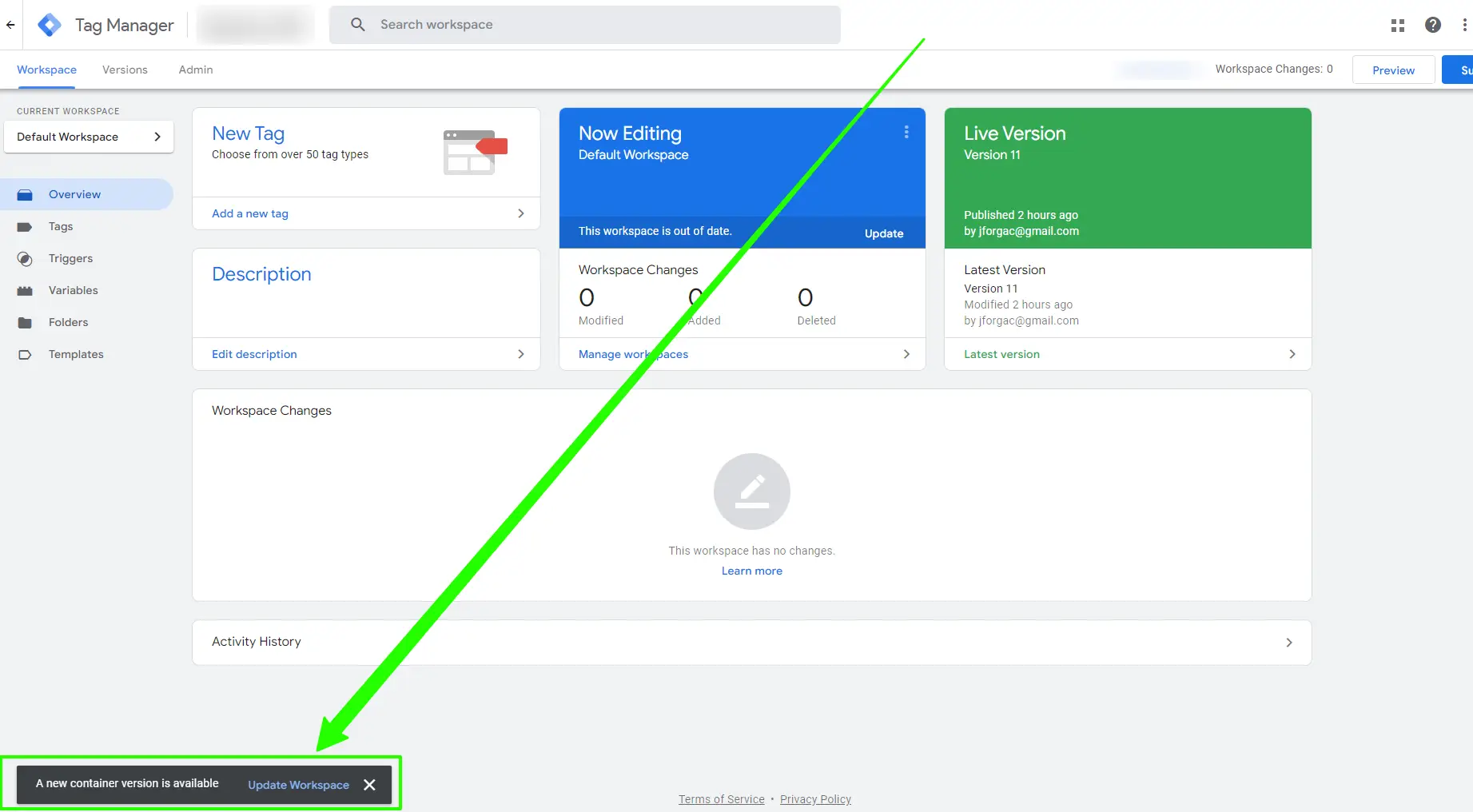The width and height of the screenshot is (1473, 812).
Task: Switch to the Versions tab
Action: tap(125, 70)
